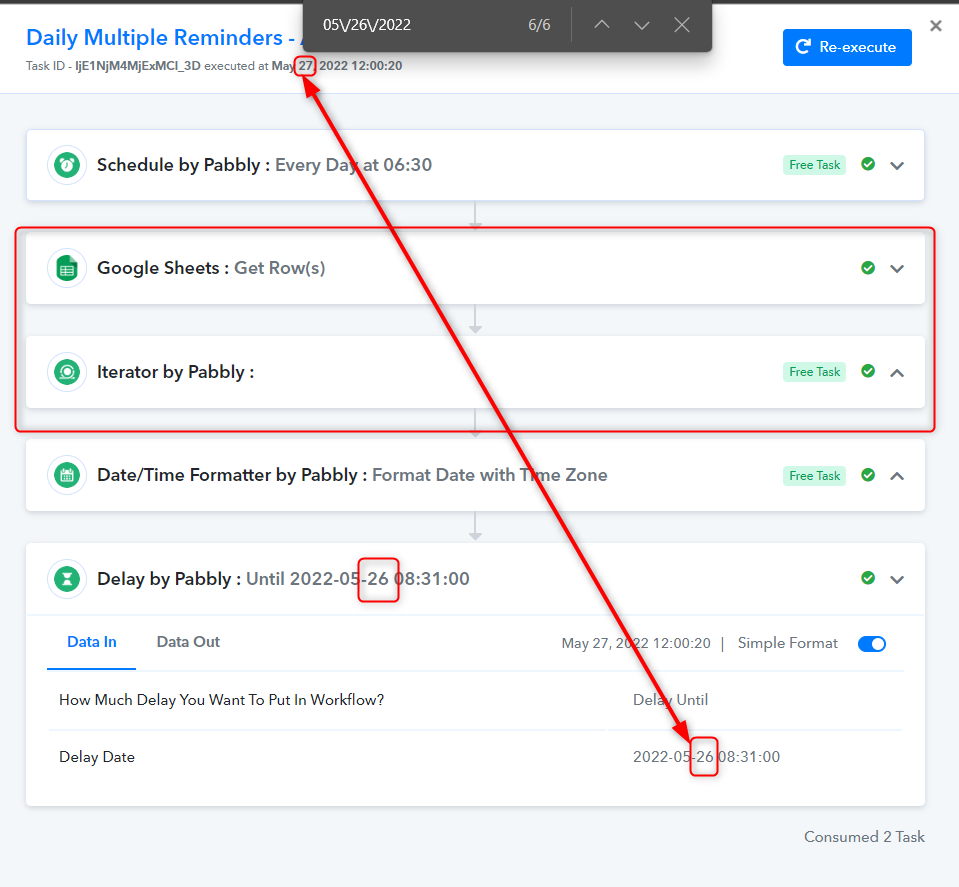Viewport: 959px width, 887px height.
Task: Close the task history panel
Action: coord(936,26)
